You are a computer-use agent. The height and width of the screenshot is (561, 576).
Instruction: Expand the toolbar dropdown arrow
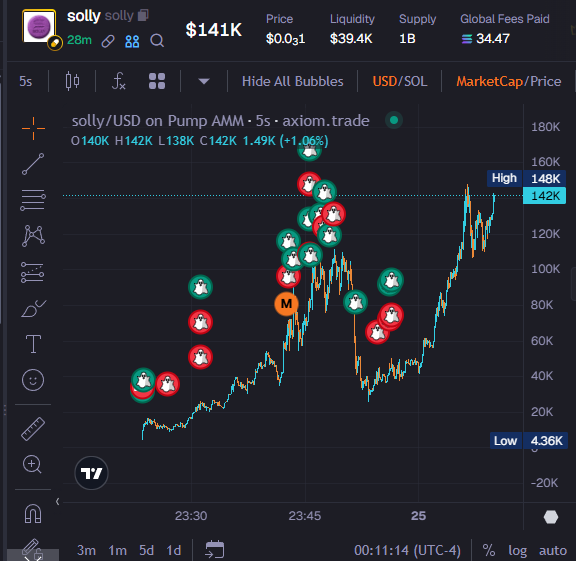point(204,81)
